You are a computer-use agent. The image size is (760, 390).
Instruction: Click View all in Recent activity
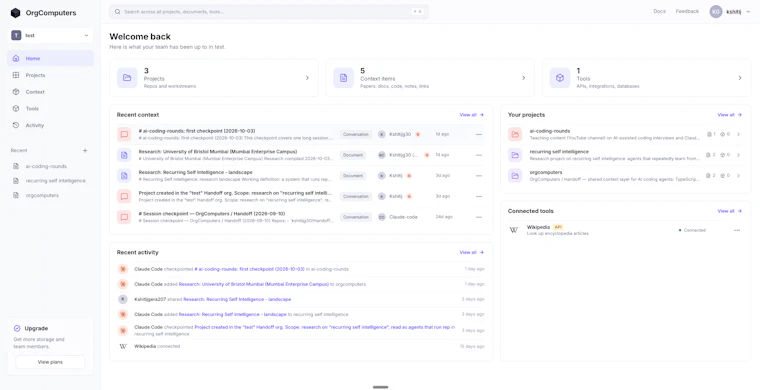point(472,252)
